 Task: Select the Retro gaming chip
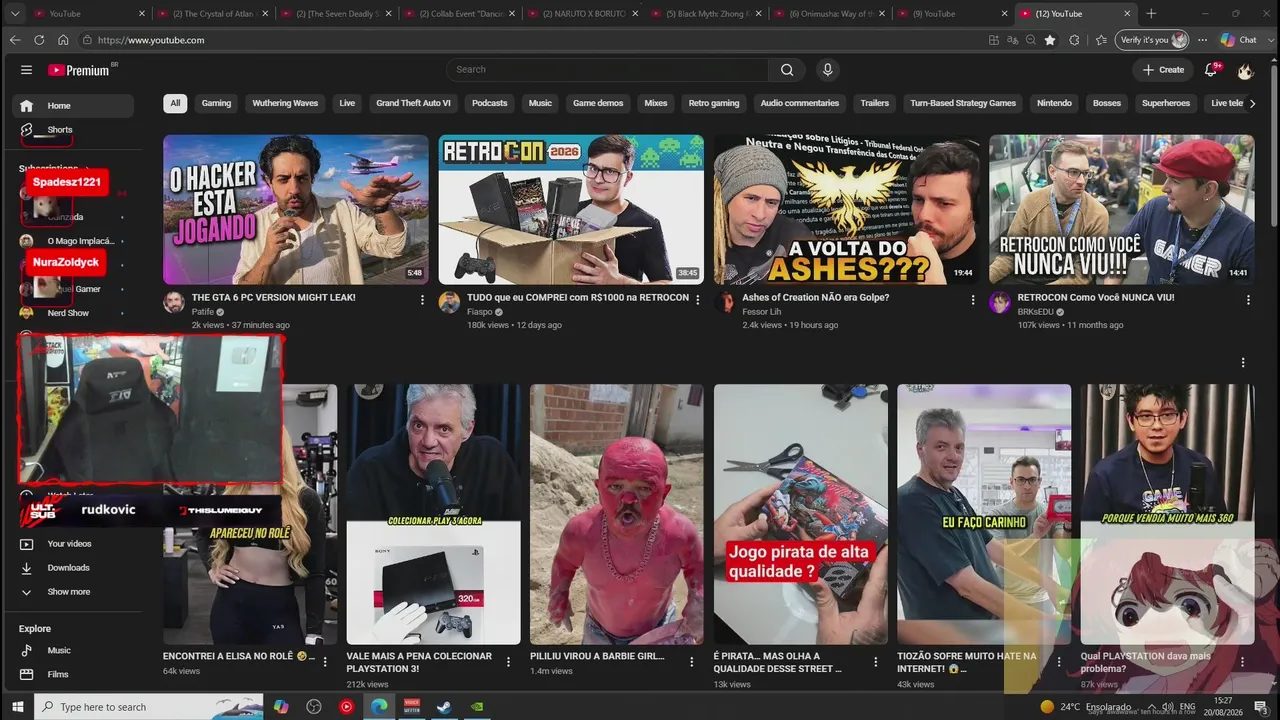[x=714, y=103]
